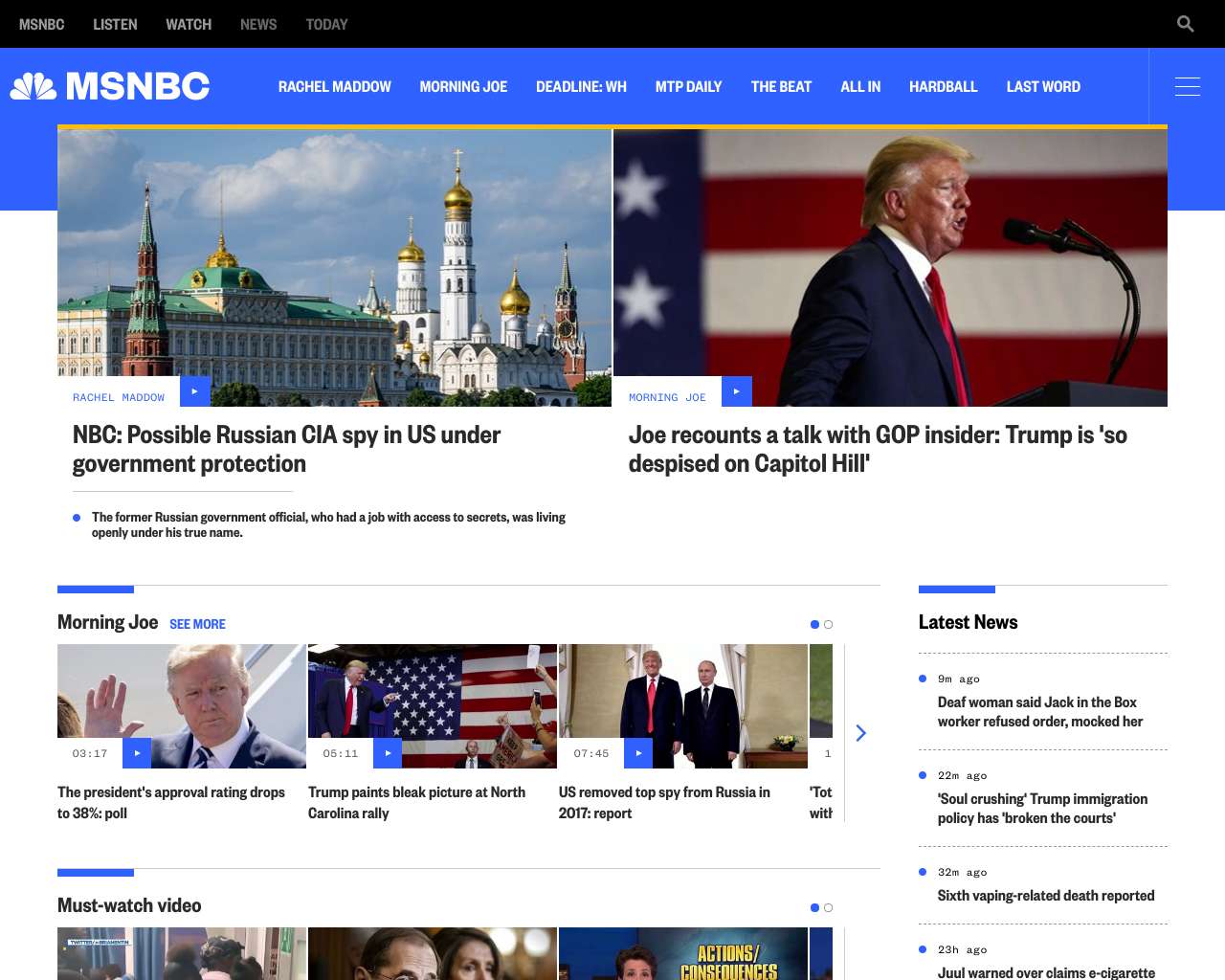Open MTP Daily show page

point(688,86)
